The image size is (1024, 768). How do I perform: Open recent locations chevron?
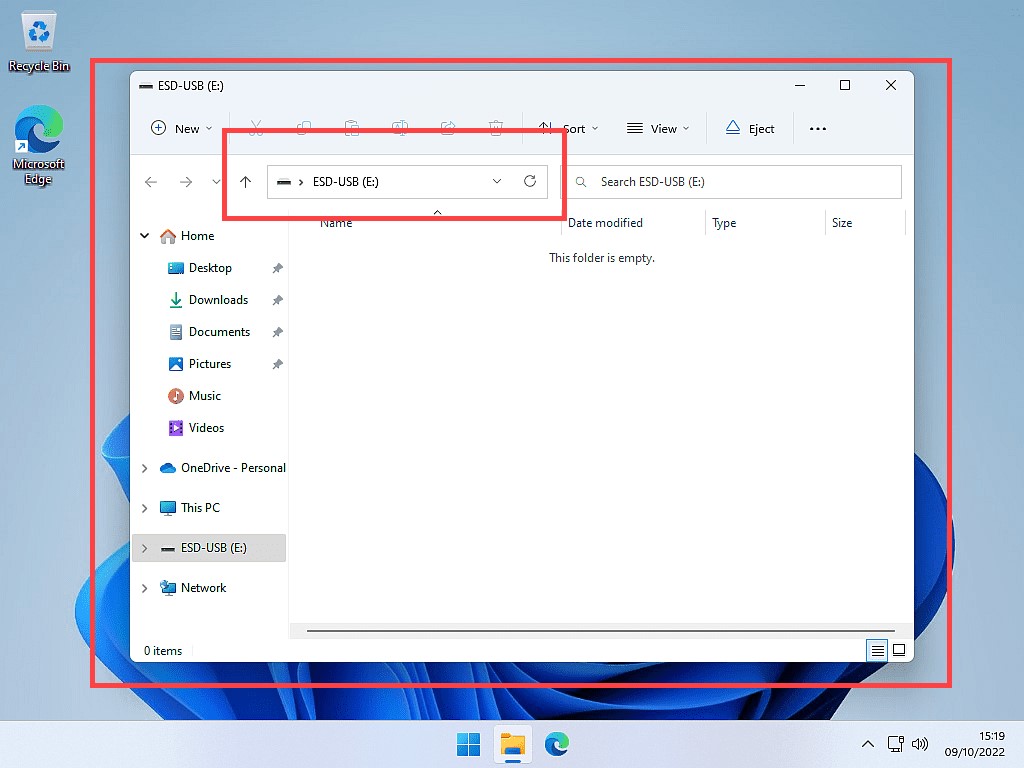pyautogui.click(x=216, y=182)
